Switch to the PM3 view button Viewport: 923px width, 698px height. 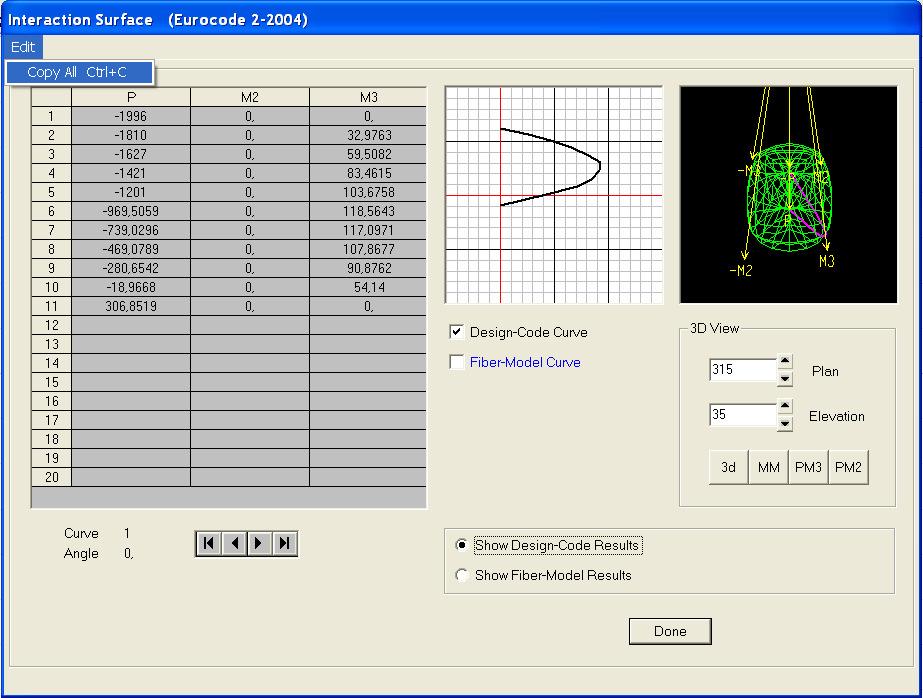(x=808, y=467)
